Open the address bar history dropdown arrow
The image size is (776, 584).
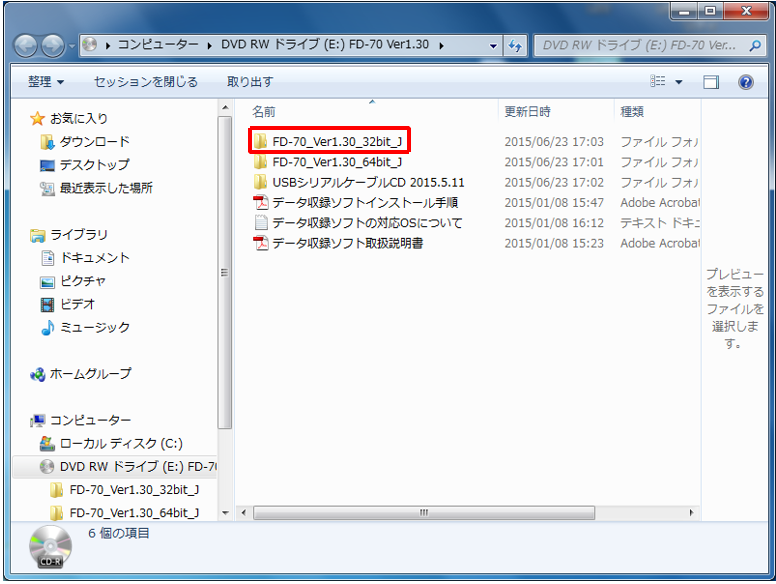coord(494,46)
